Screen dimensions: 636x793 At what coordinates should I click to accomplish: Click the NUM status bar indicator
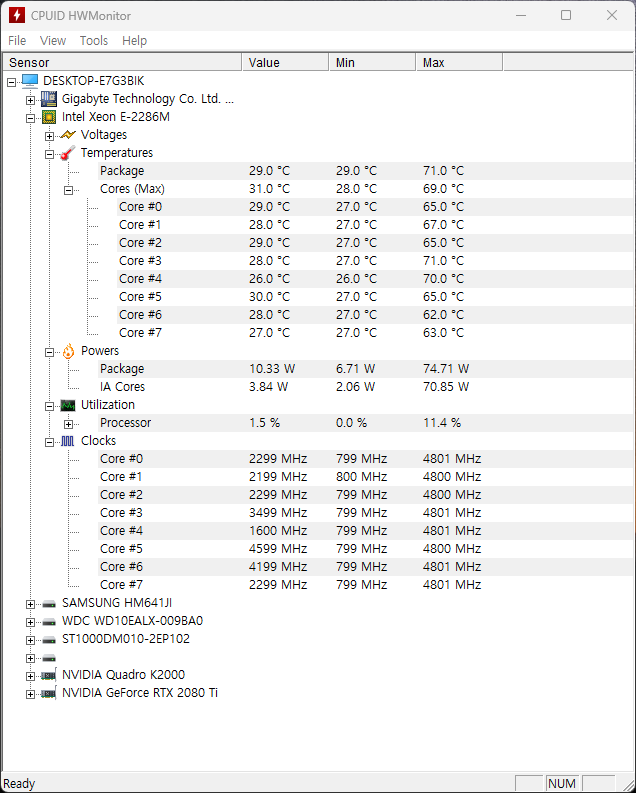click(562, 784)
